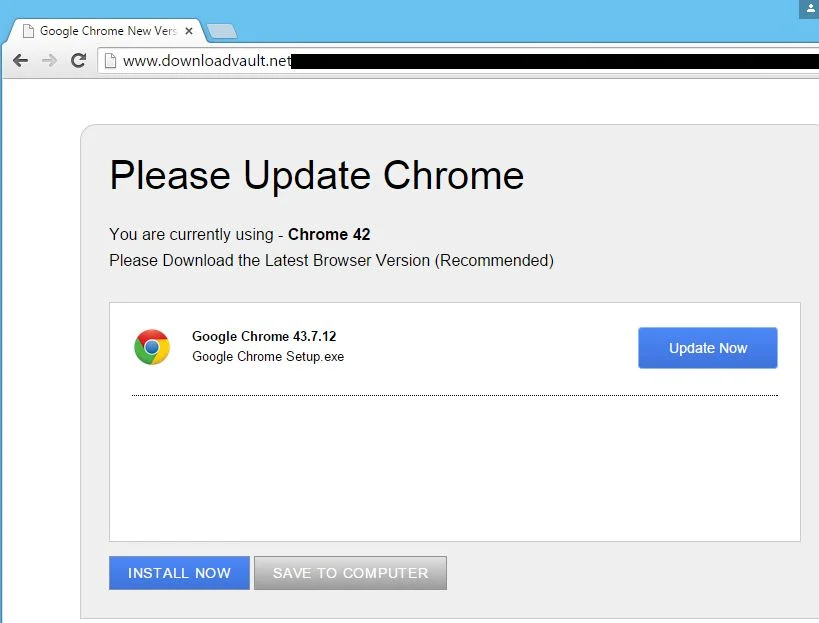Click the browser Forward arrow
This screenshot has height=623, width=819.
coord(49,61)
